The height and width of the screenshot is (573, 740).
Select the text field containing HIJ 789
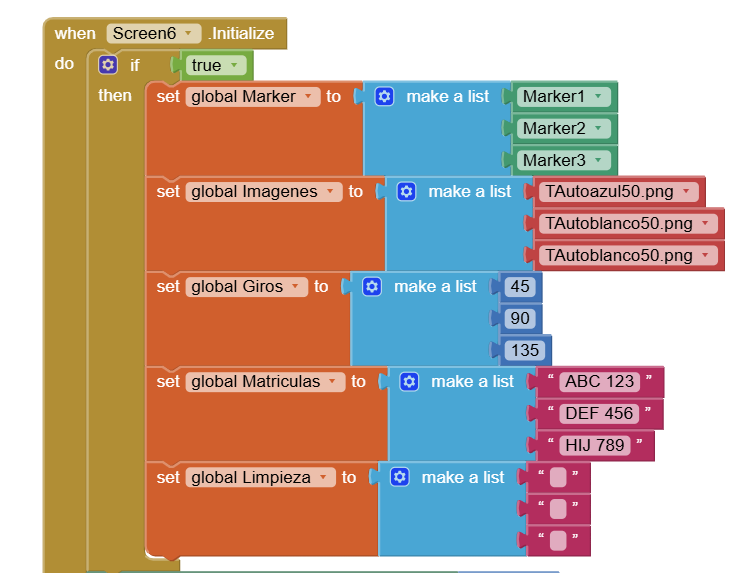(x=595, y=445)
